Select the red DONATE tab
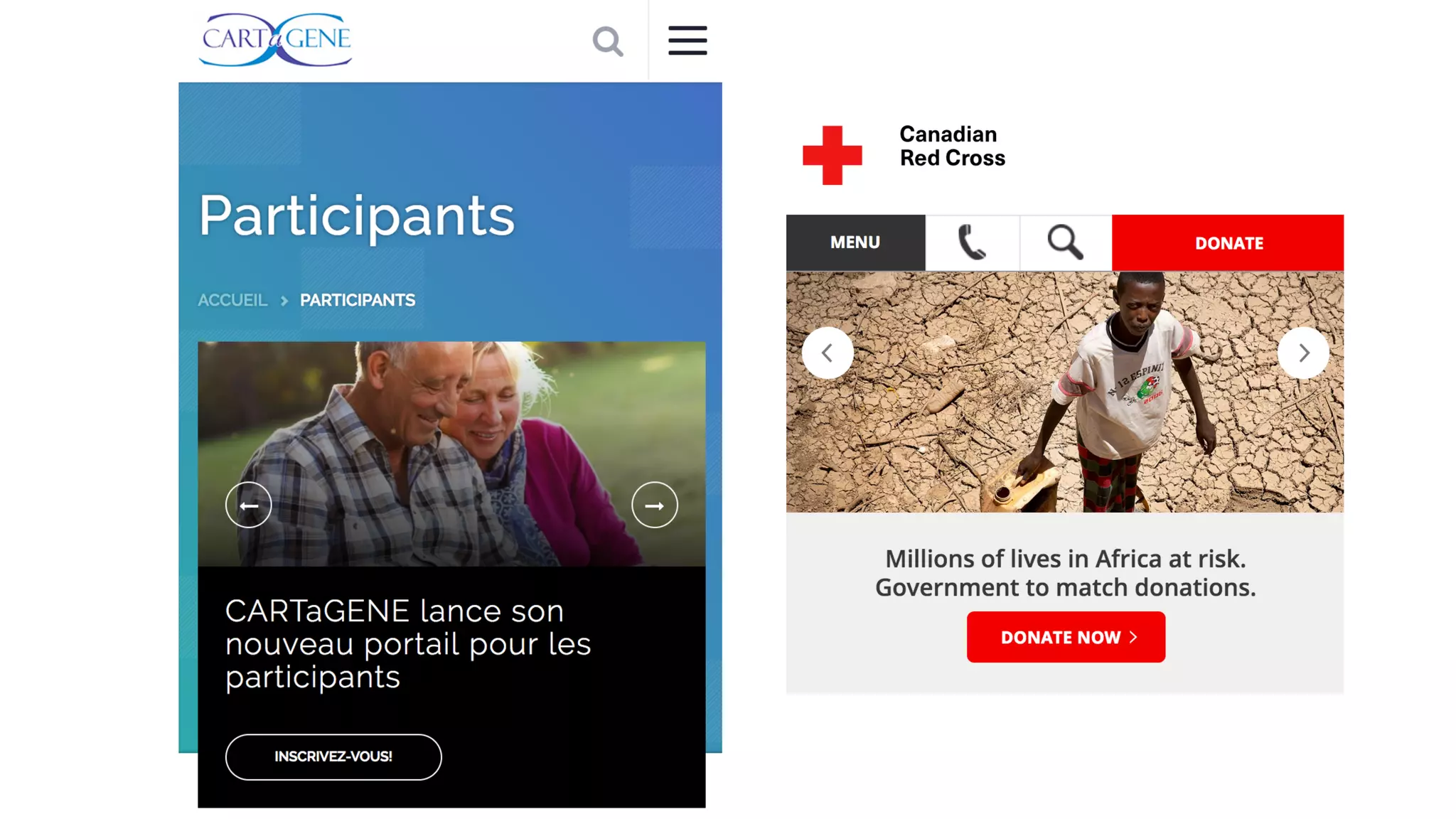Viewport: 1456px width, 819px height. (x=1228, y=242)
